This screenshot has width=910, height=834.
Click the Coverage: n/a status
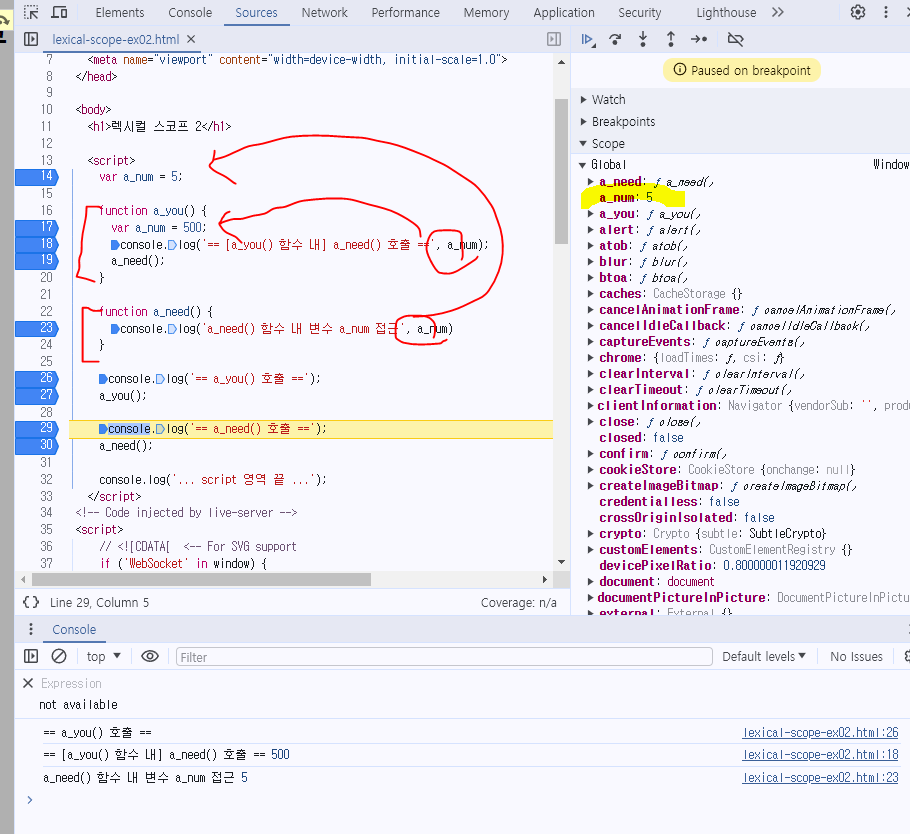518,602
